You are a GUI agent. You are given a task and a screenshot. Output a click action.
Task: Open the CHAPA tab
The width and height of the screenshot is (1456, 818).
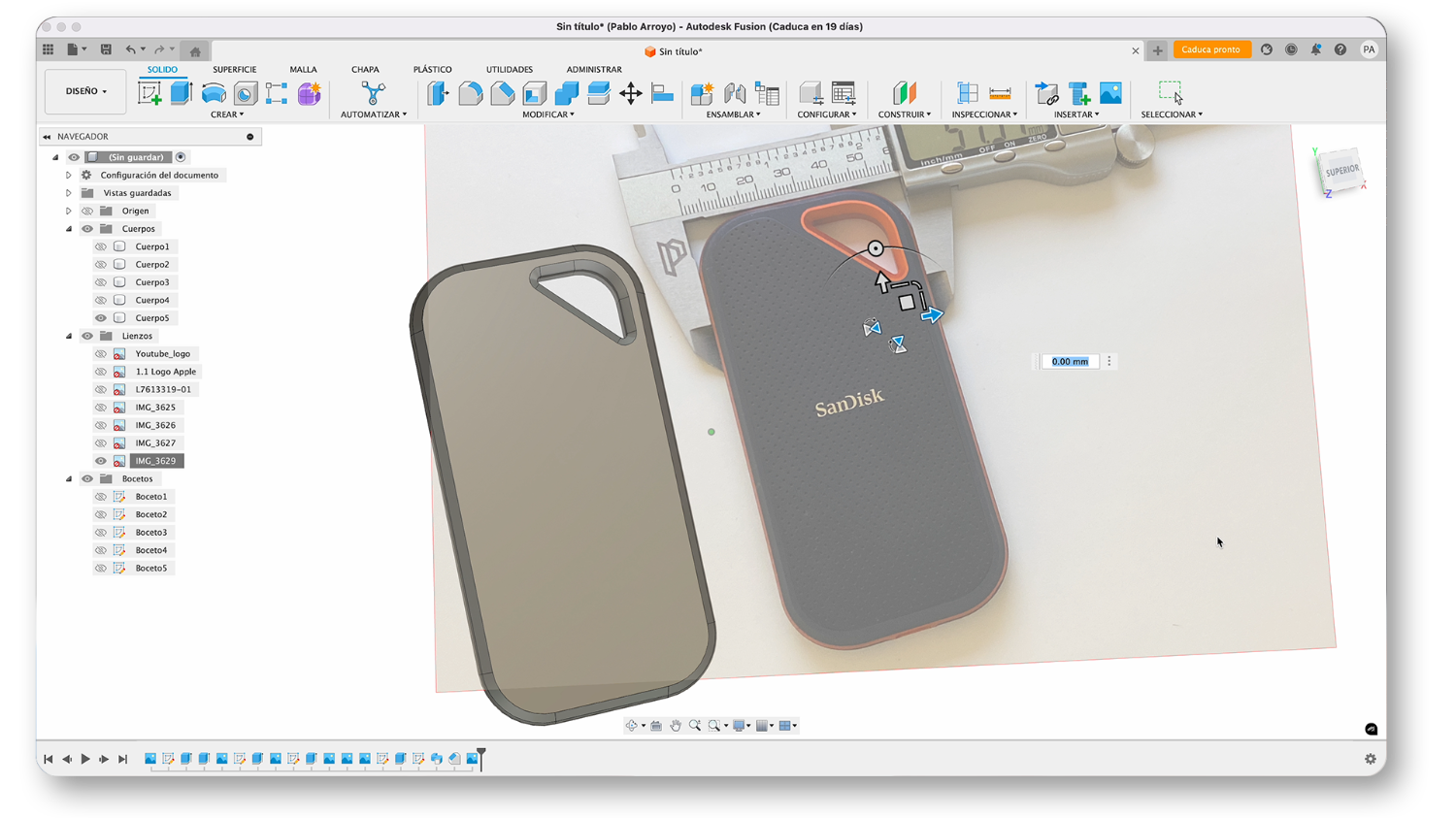[x=365, y=70]
